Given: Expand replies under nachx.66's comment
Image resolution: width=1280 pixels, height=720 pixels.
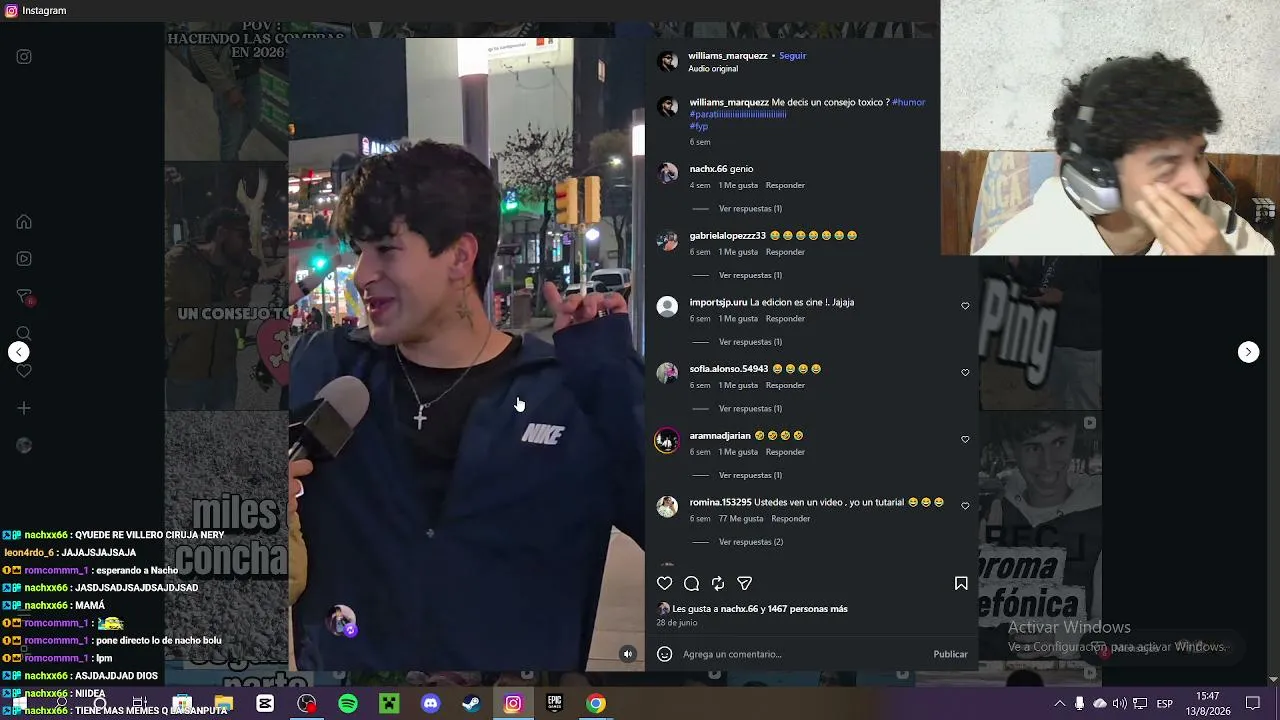Looking at the screenshot, I should 750,209.
